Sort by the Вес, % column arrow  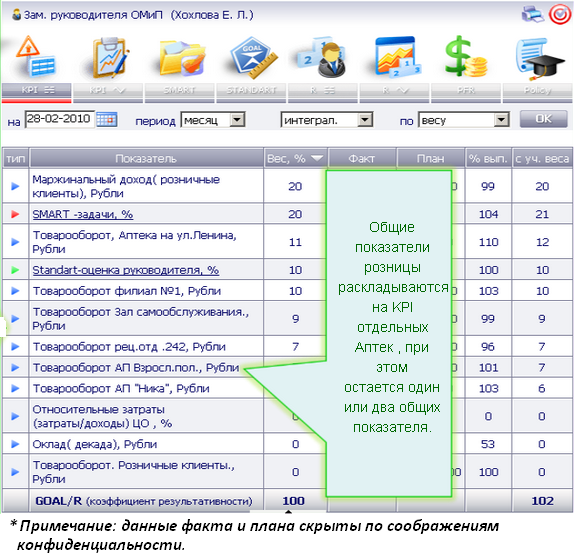(x=317, y=158)
